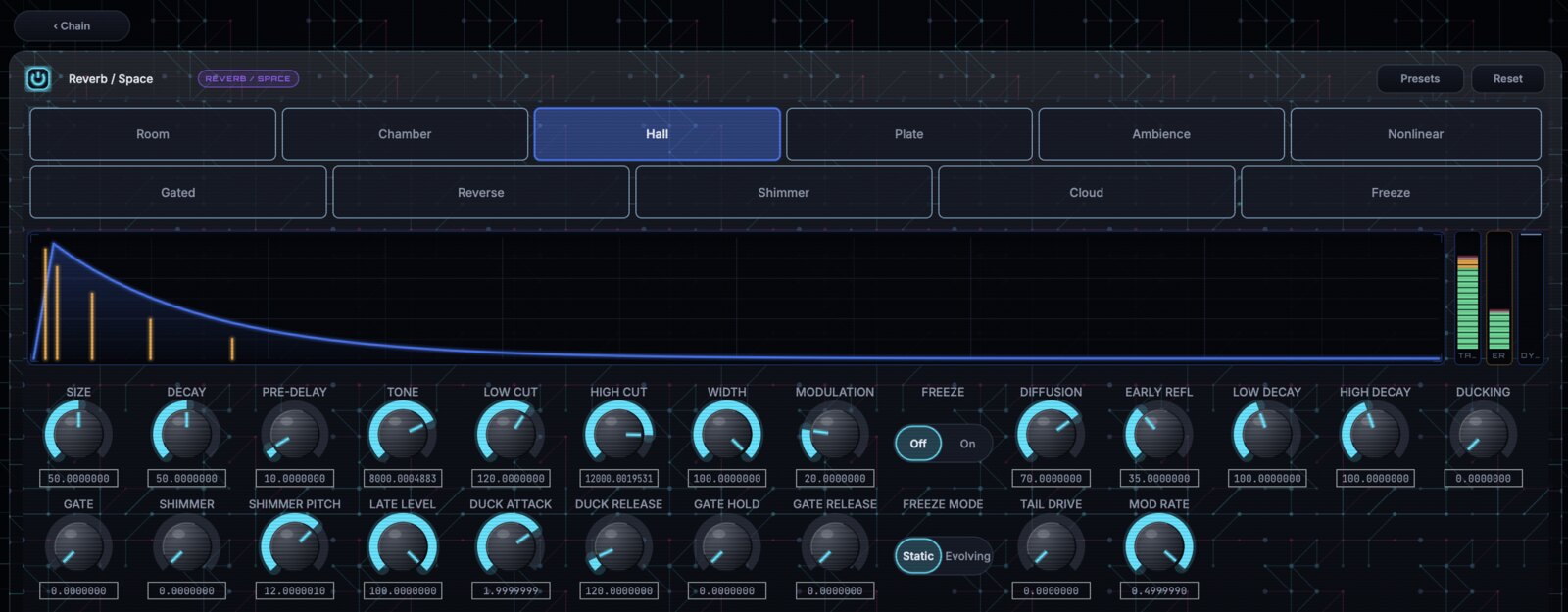This screenshot has width=1568, height=612.
Task: Click the Late Level knob
Action: pyautogui.click(x=403, y=546)
